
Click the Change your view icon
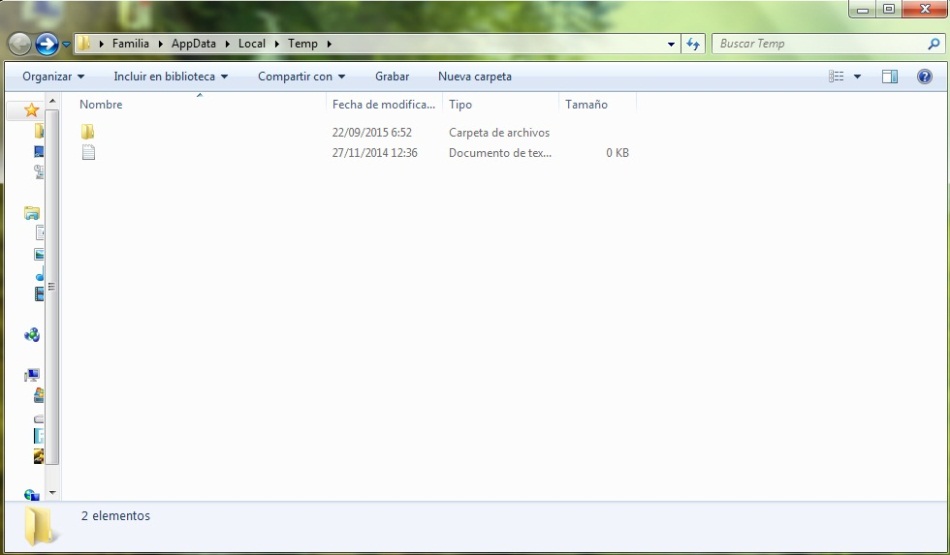click(x=836, y=76)
